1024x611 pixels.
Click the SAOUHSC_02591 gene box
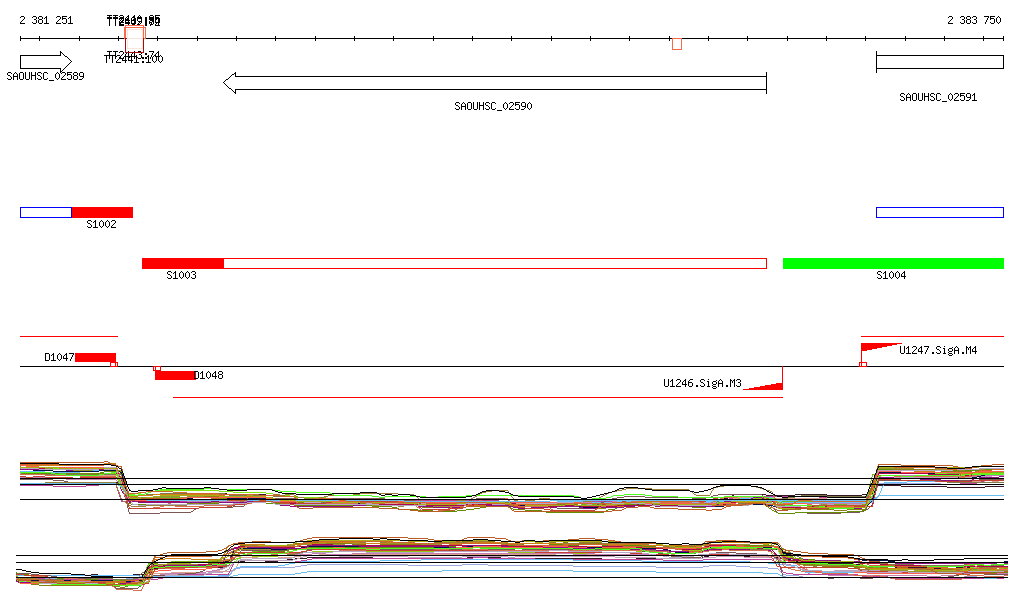(940, 62)
